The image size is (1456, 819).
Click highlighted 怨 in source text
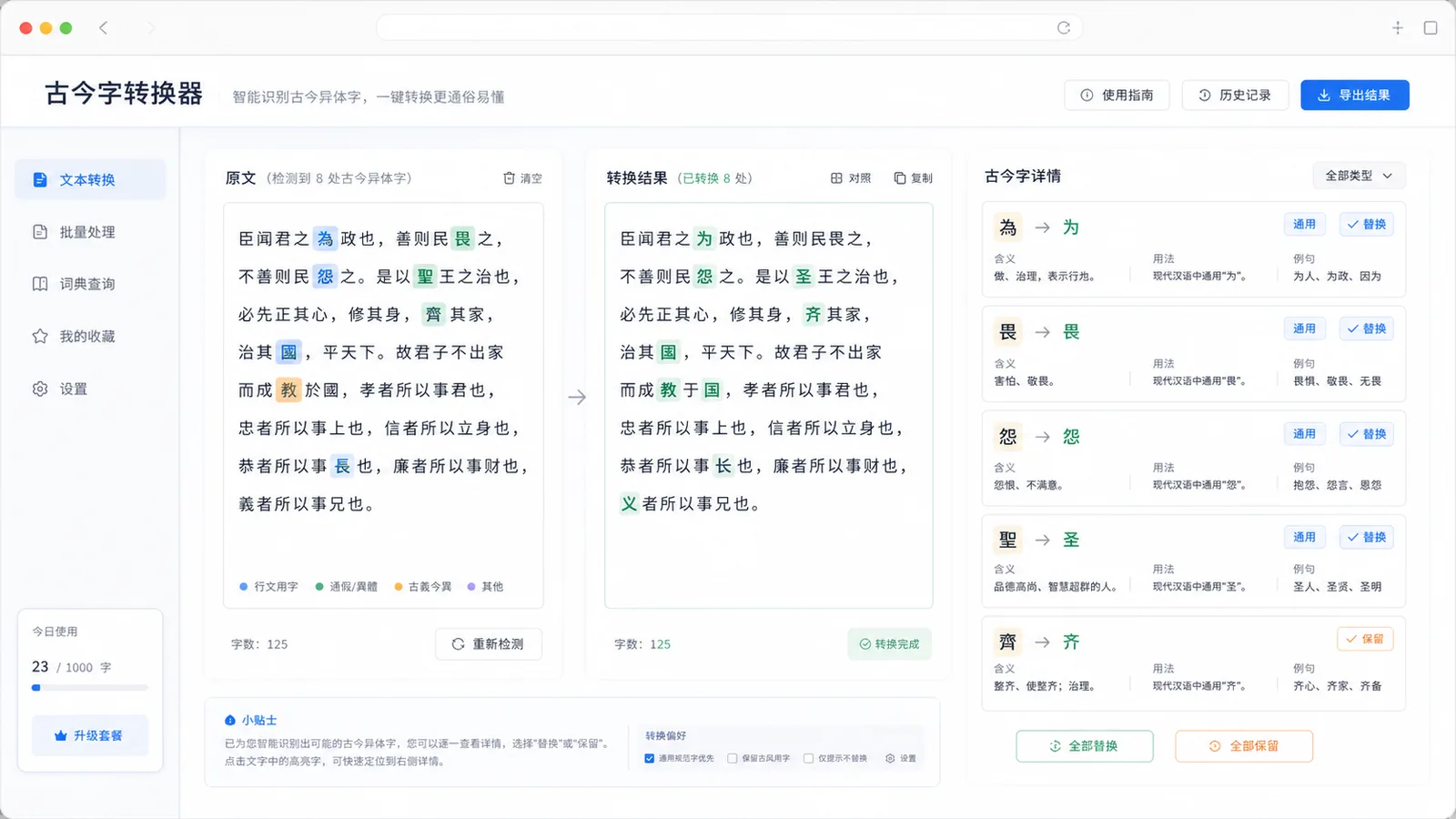point(325,277)
